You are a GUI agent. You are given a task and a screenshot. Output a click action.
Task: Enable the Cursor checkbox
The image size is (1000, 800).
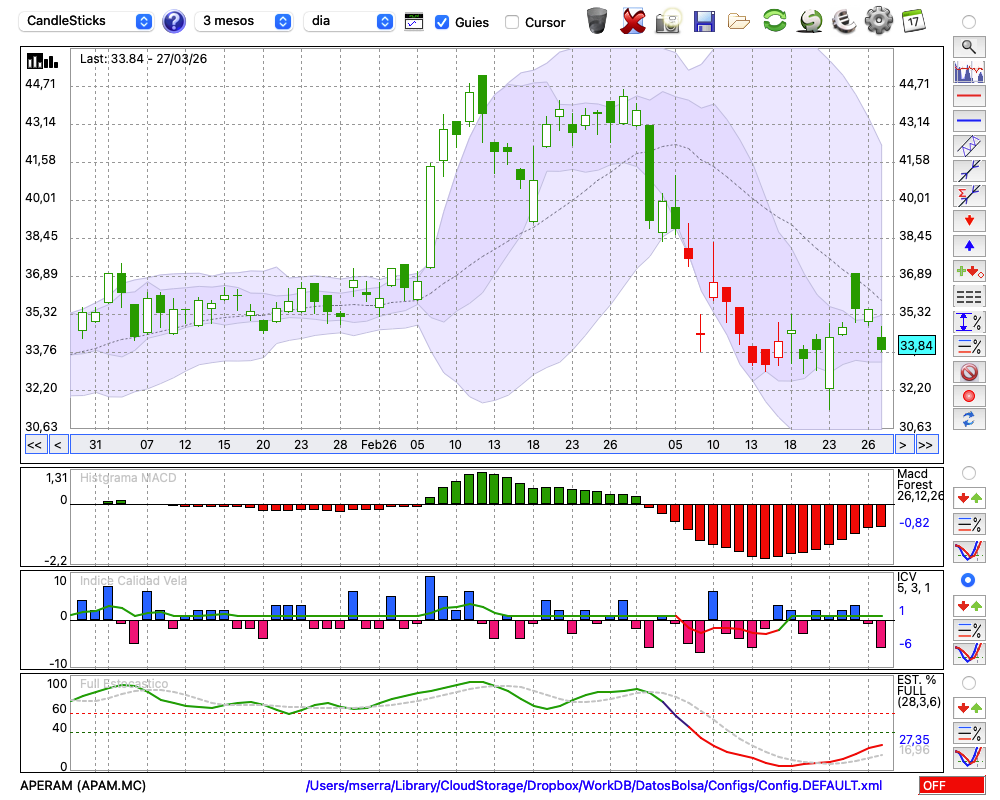(x=512, y=22)
